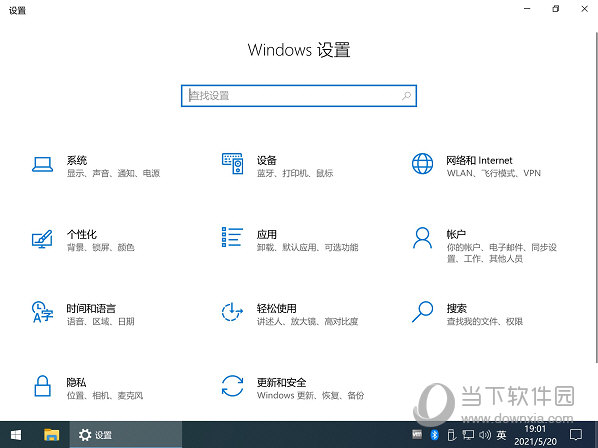This screenshot has height=448, width=598.
Task: Open the 搜索 magnifier icon
Action: click(x=423, y=312)
